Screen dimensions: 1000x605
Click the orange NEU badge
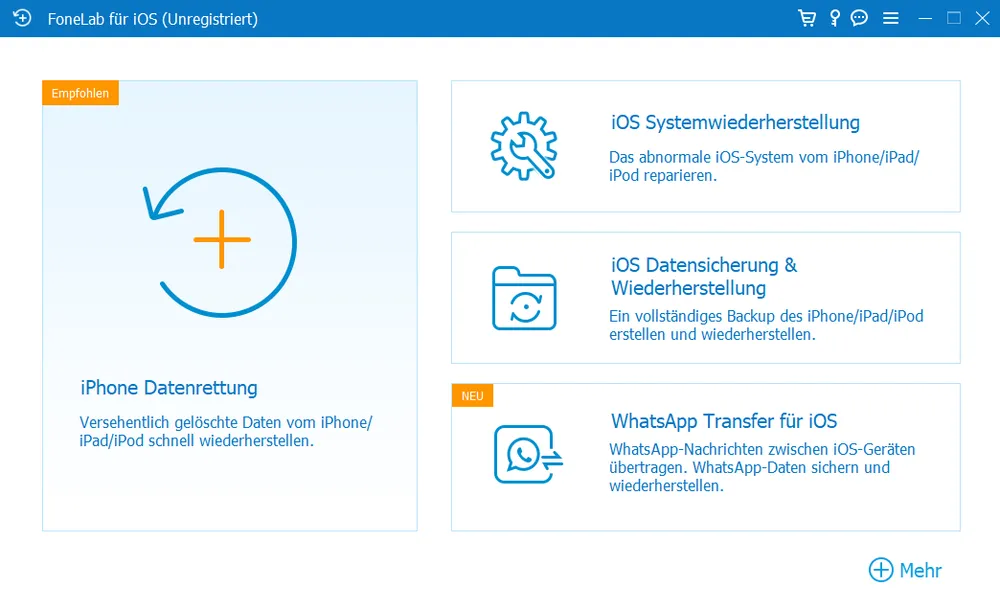[x=472, y=395]
